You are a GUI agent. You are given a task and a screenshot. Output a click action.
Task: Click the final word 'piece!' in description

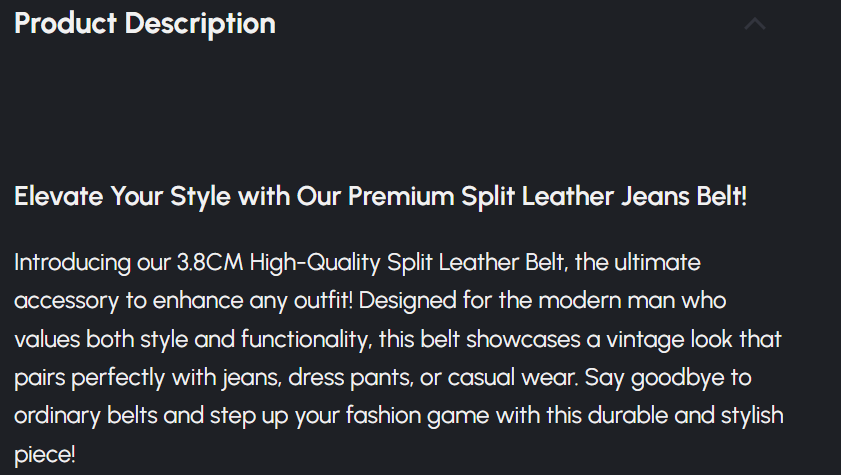click(45, 453)
